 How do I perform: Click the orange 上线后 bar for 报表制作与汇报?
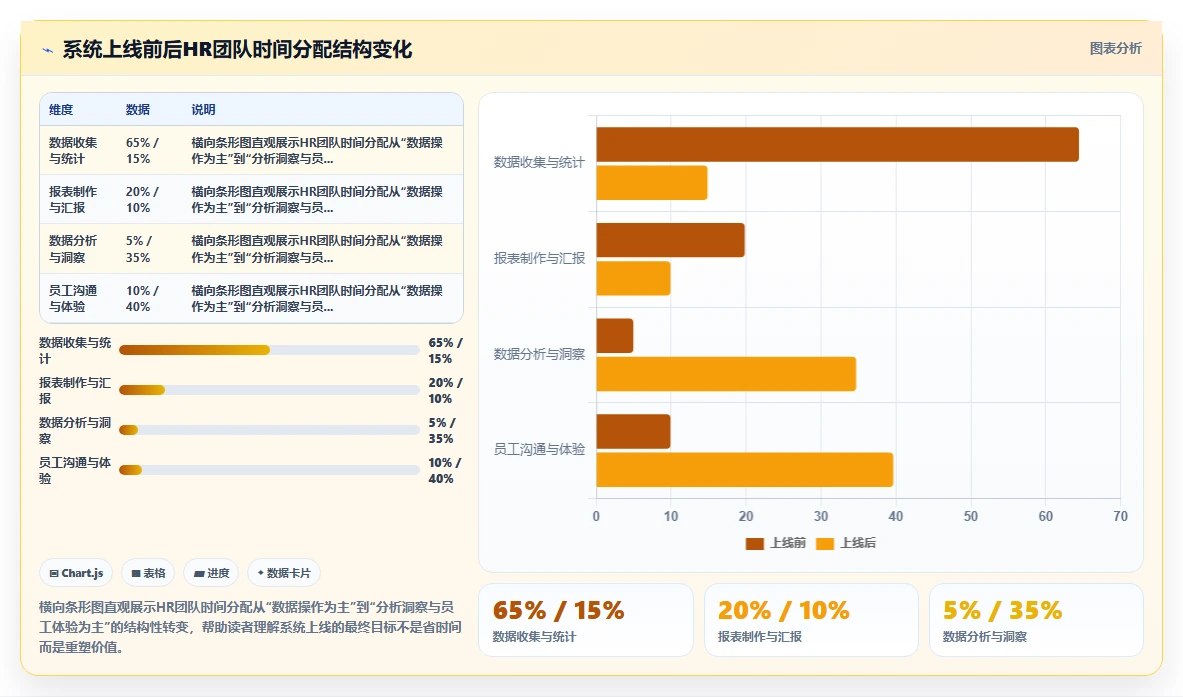633,278
